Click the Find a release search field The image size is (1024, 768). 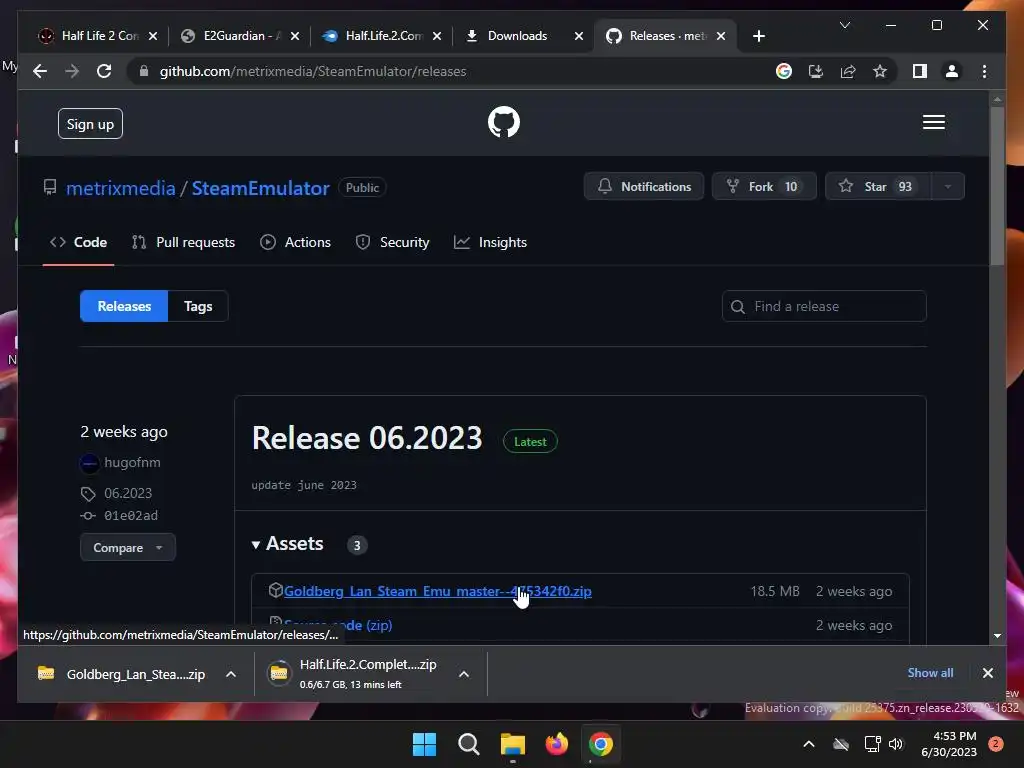click(824, 306)
